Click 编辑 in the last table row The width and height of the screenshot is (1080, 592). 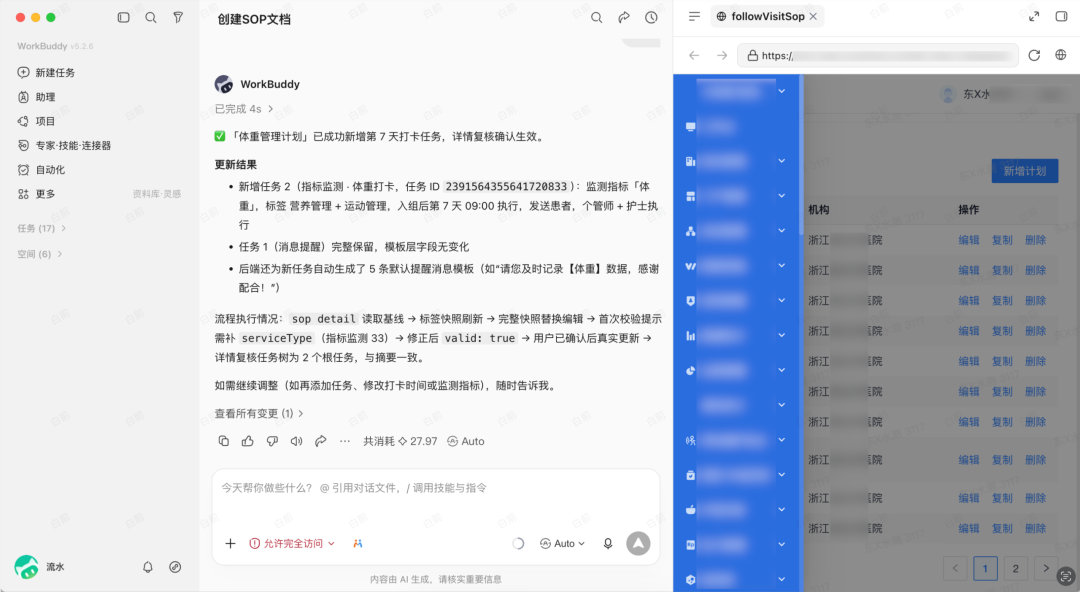968,529
